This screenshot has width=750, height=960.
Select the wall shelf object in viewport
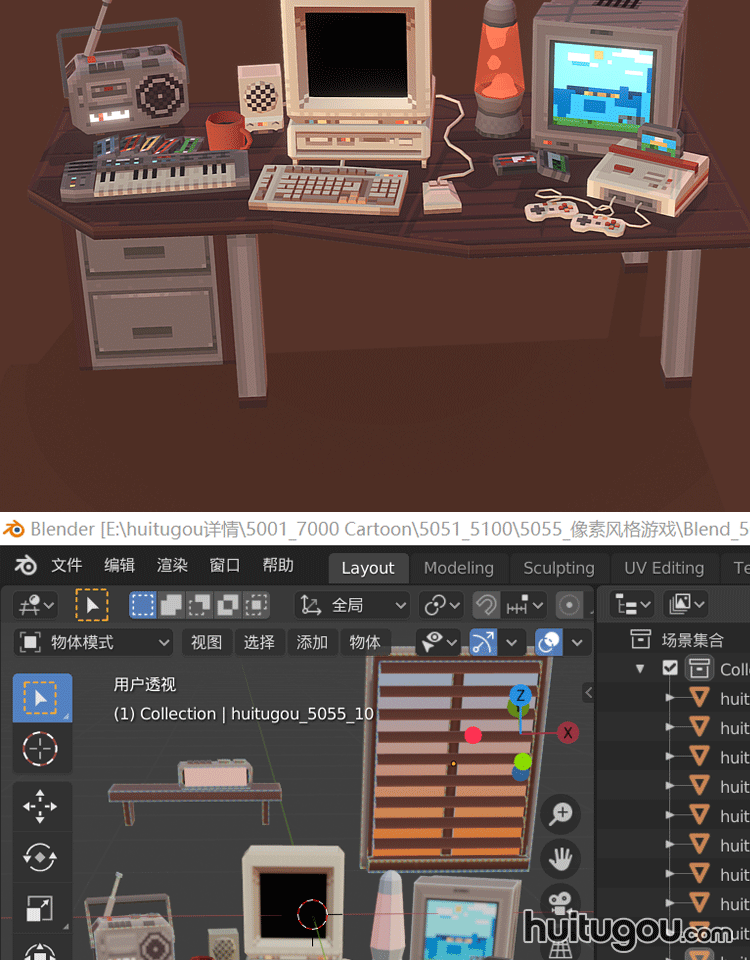tap(195, 794)
